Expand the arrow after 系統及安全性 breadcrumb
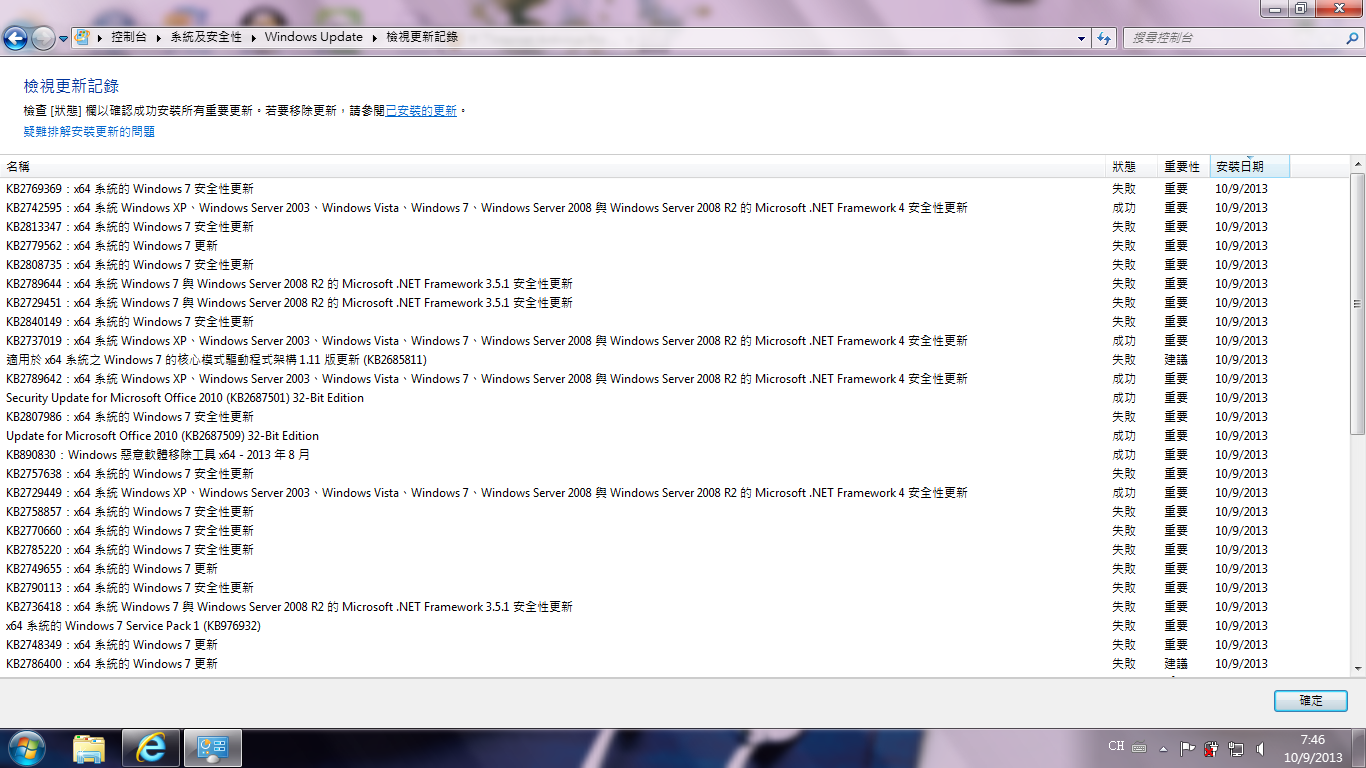Screen dimensions: 1366x768 coord(254,37)
